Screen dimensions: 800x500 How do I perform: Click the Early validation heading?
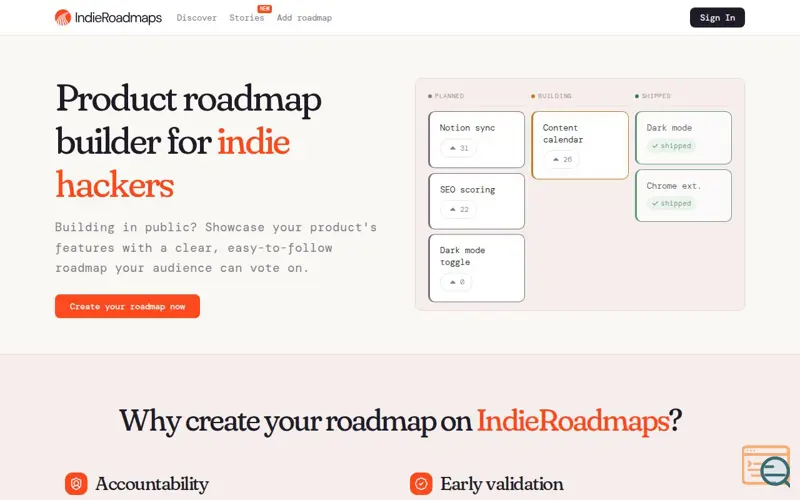(502, 484)
